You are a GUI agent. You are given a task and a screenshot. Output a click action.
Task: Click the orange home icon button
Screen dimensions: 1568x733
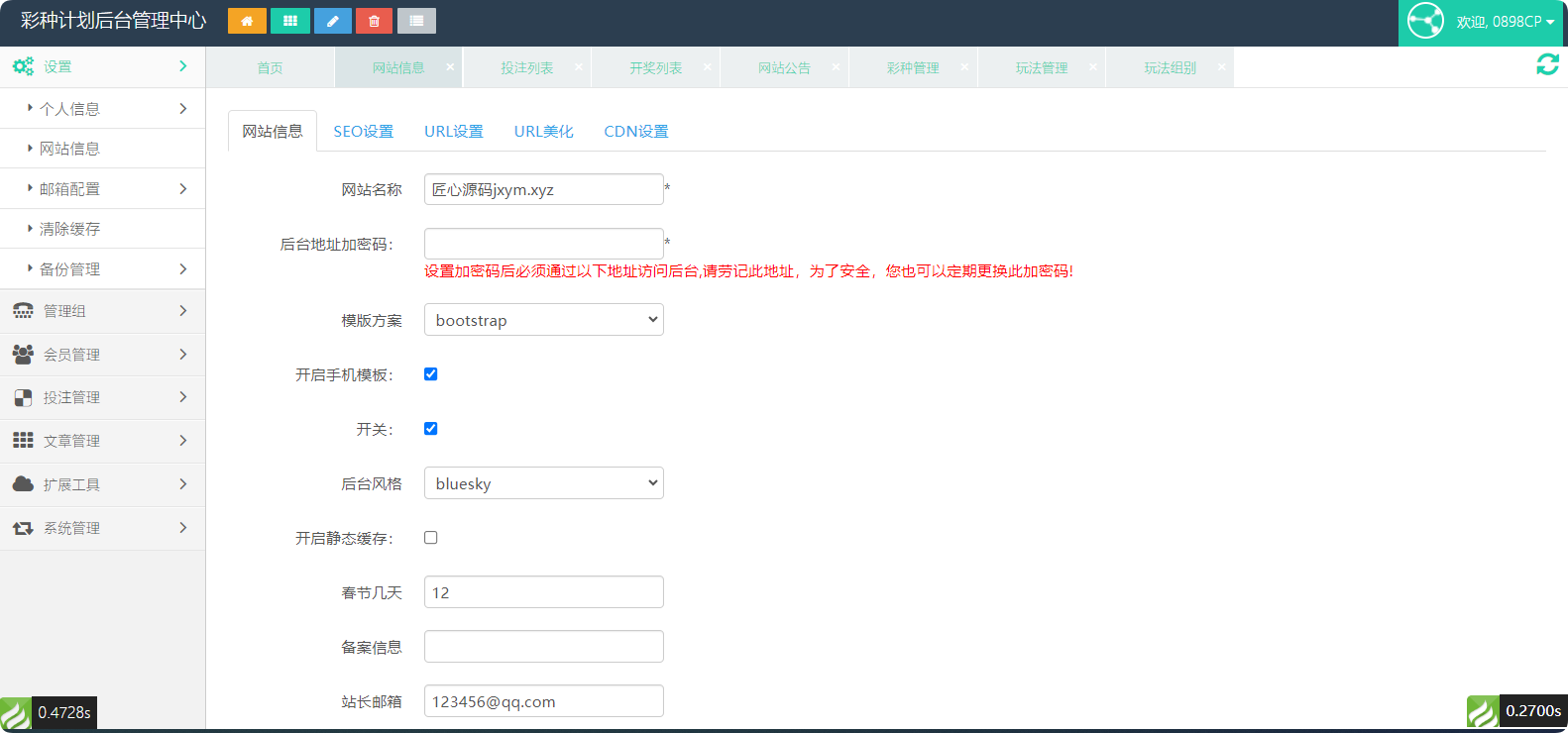(x=247, y=21)
